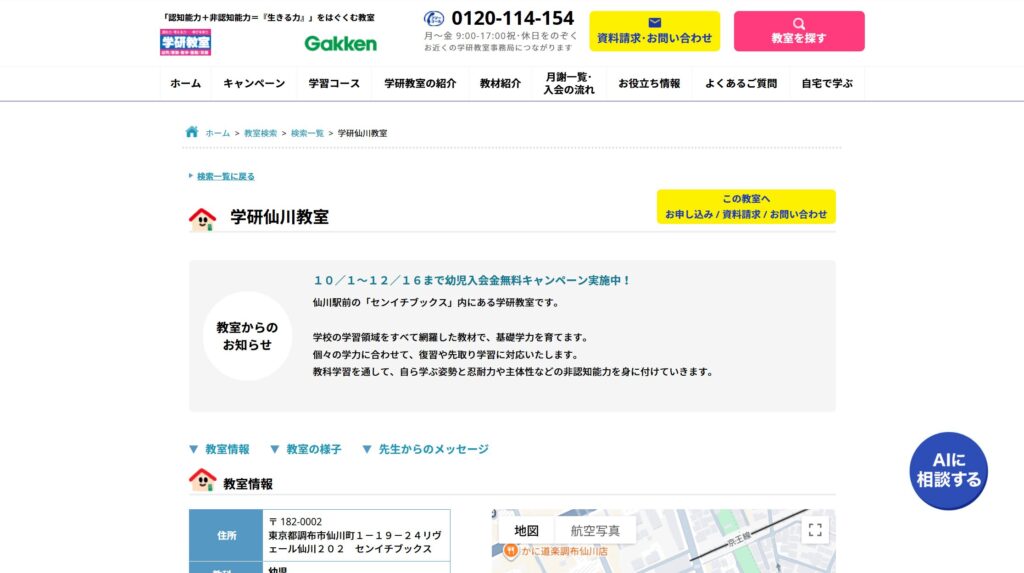Click the line 仙川駅前の「センイチブックス」内にある
This screenshot has height=573, width=1024.
436,303
